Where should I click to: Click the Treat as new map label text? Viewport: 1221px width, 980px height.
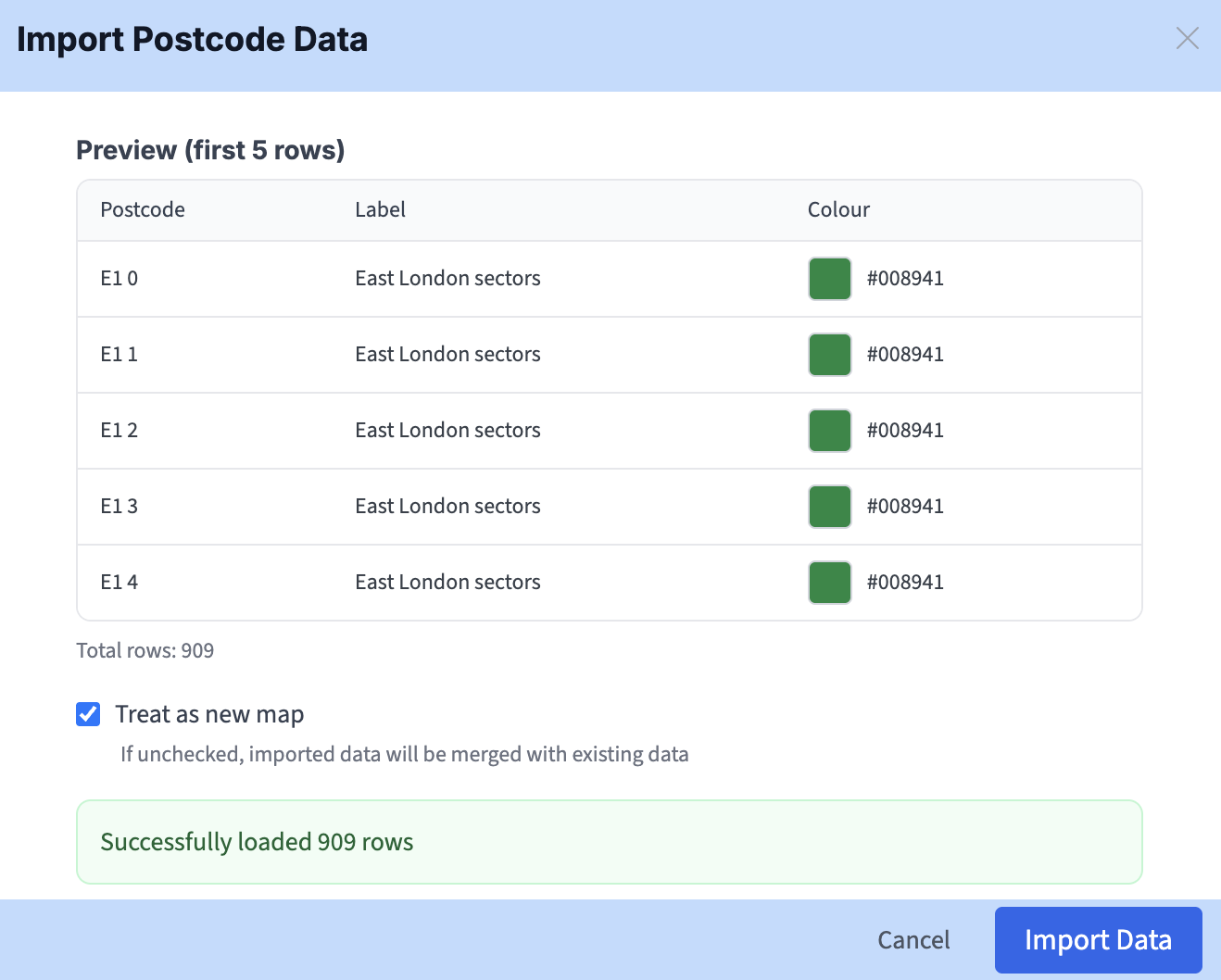[209, 714]
